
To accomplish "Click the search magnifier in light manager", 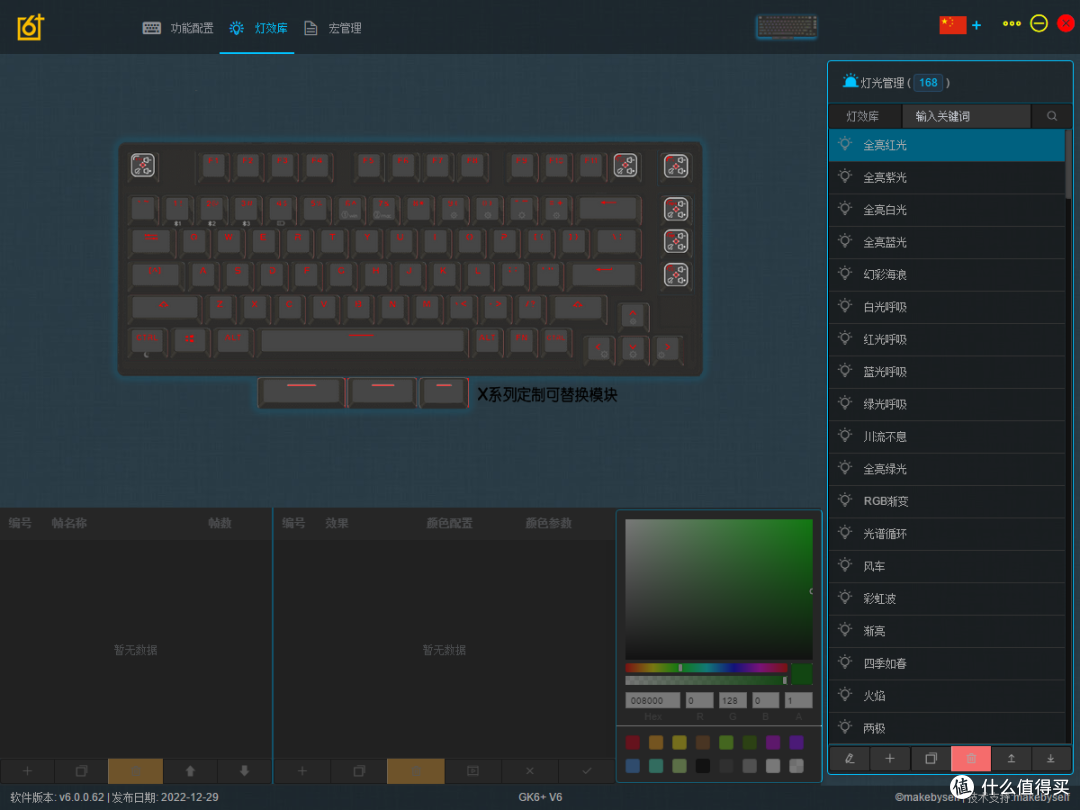I will (x=1052, y=116).
